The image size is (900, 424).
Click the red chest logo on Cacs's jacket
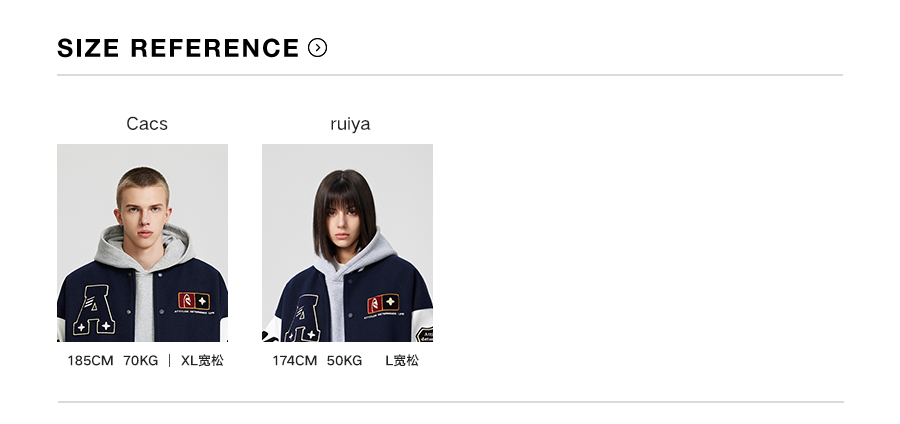point(194,301)
